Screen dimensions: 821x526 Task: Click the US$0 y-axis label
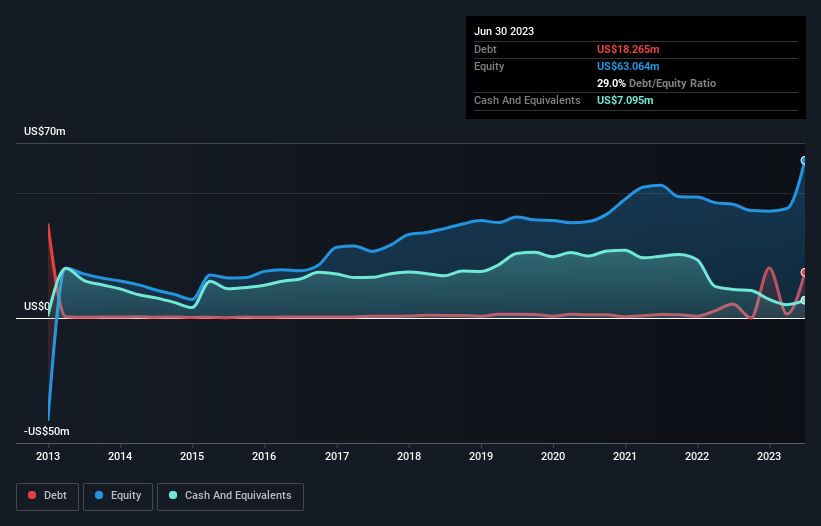(x=37, y=306)
